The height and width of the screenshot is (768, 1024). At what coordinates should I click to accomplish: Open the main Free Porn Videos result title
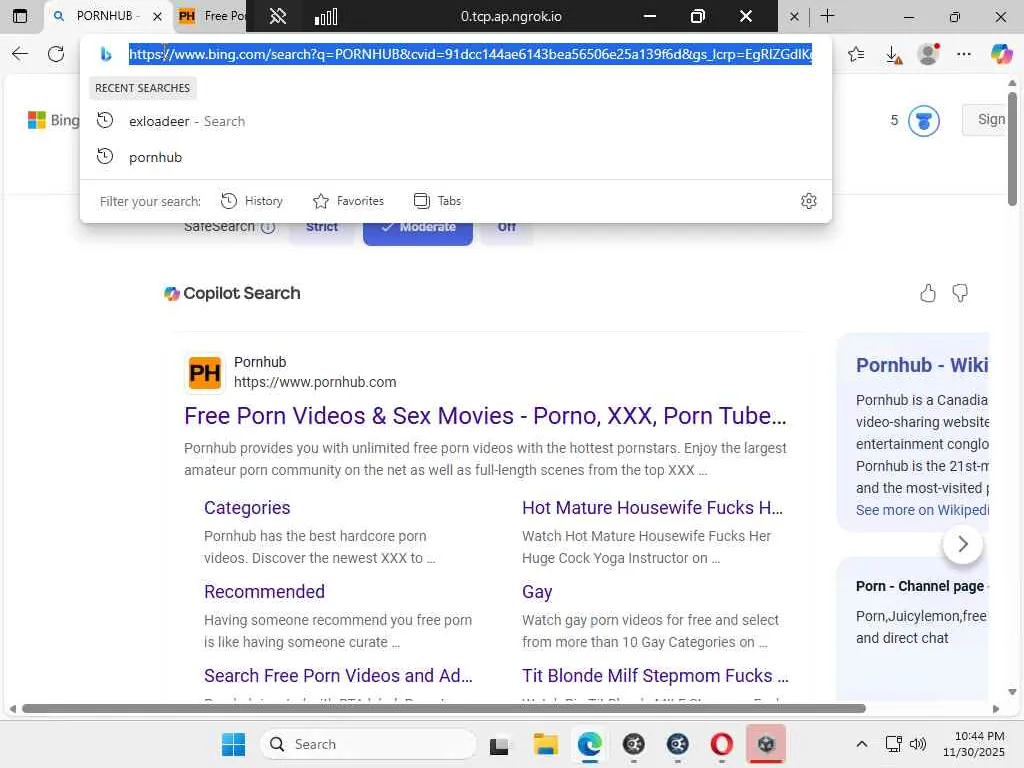[x=485, y=416]
